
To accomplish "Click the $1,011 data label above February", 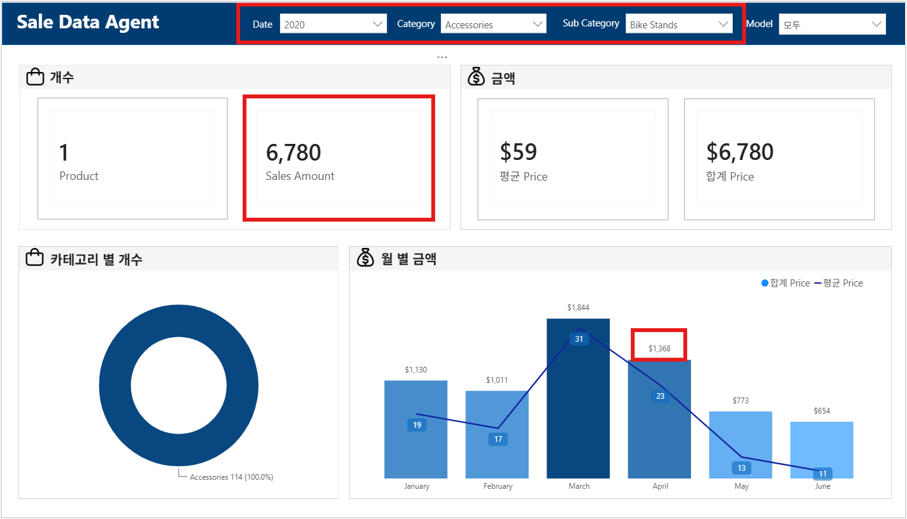I will (497, 380).
